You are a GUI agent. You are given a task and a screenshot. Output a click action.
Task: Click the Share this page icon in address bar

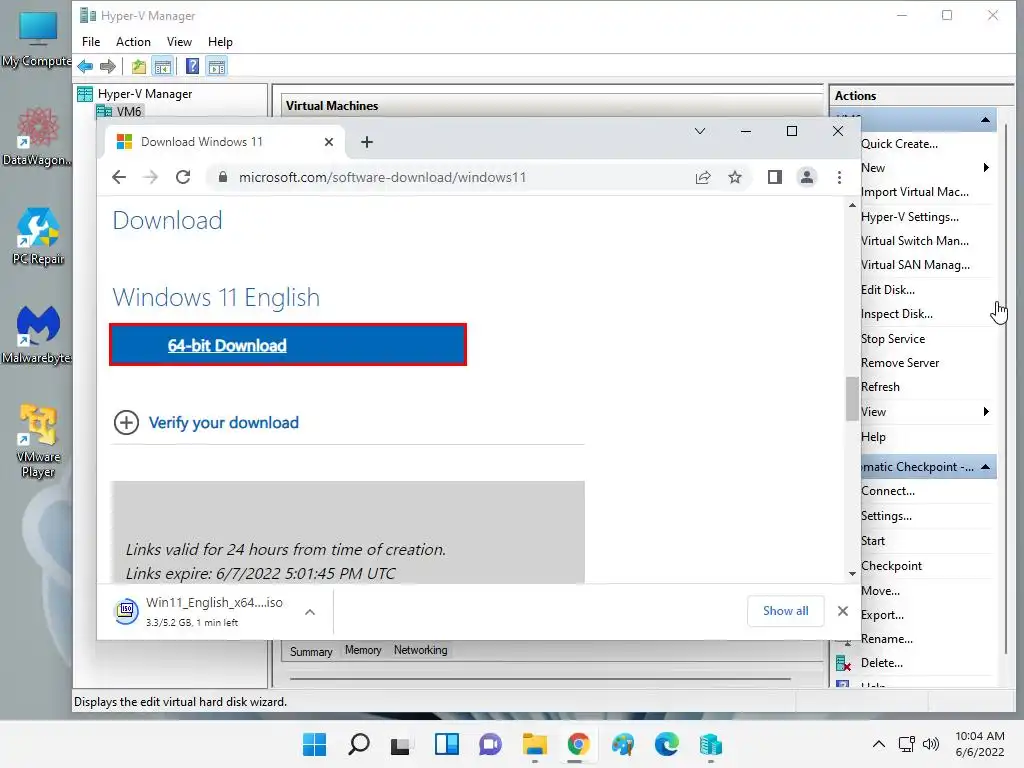click(703, 177)
